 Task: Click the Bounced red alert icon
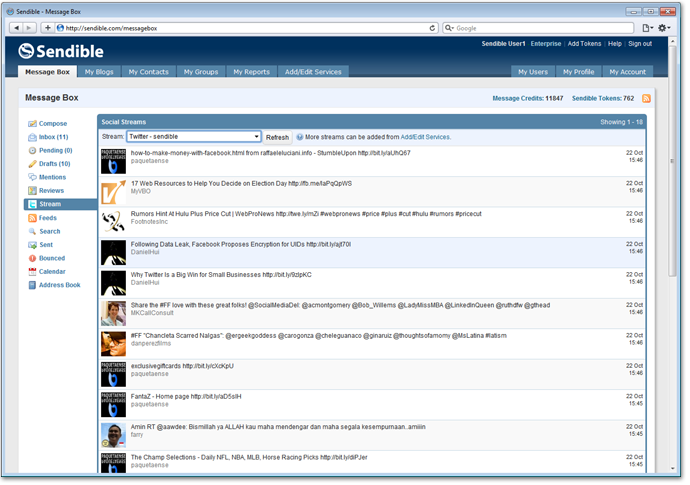(x=32, y=259)
